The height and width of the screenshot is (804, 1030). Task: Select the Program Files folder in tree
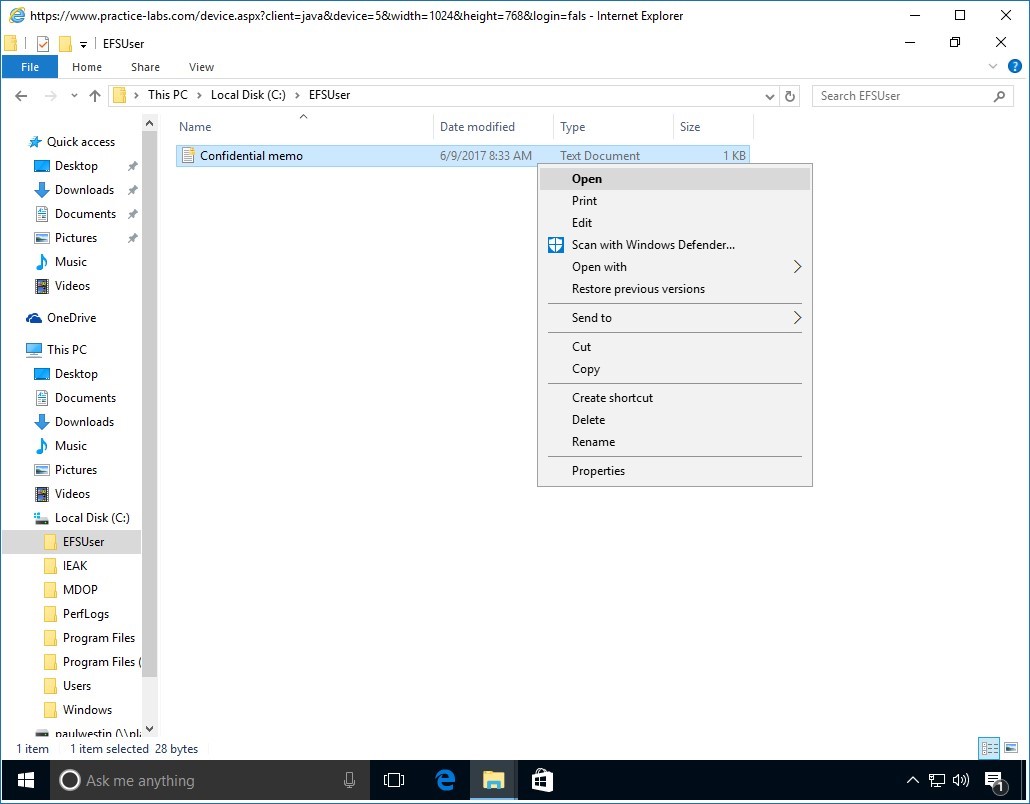[x=98, y=638]
